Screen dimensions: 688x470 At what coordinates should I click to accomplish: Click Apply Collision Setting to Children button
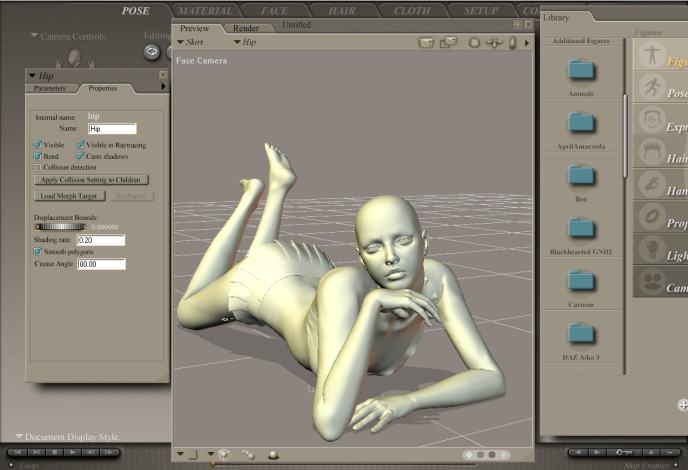pos(91,180)
